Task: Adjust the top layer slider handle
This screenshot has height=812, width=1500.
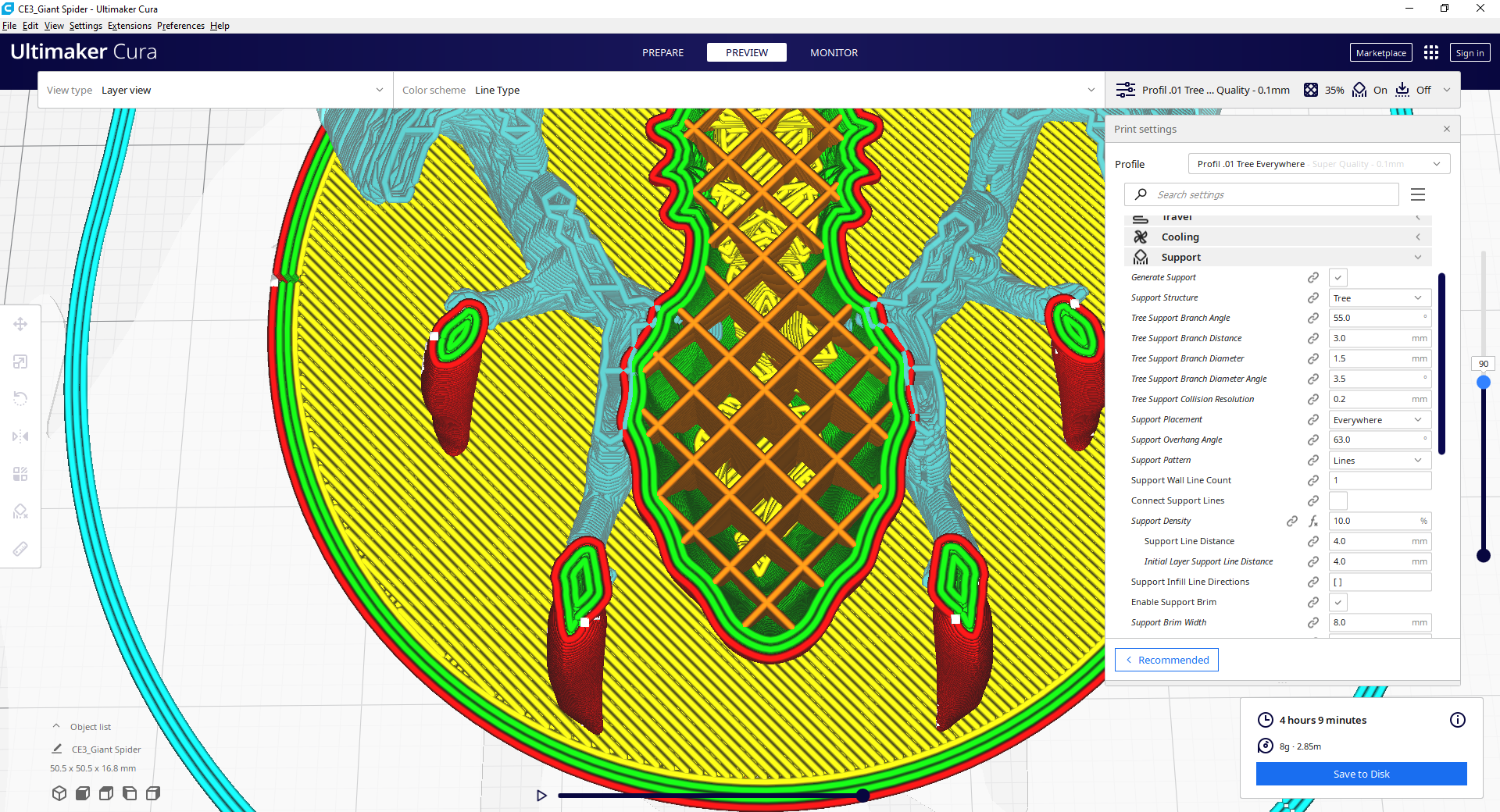Action: tap(1483, 382)
